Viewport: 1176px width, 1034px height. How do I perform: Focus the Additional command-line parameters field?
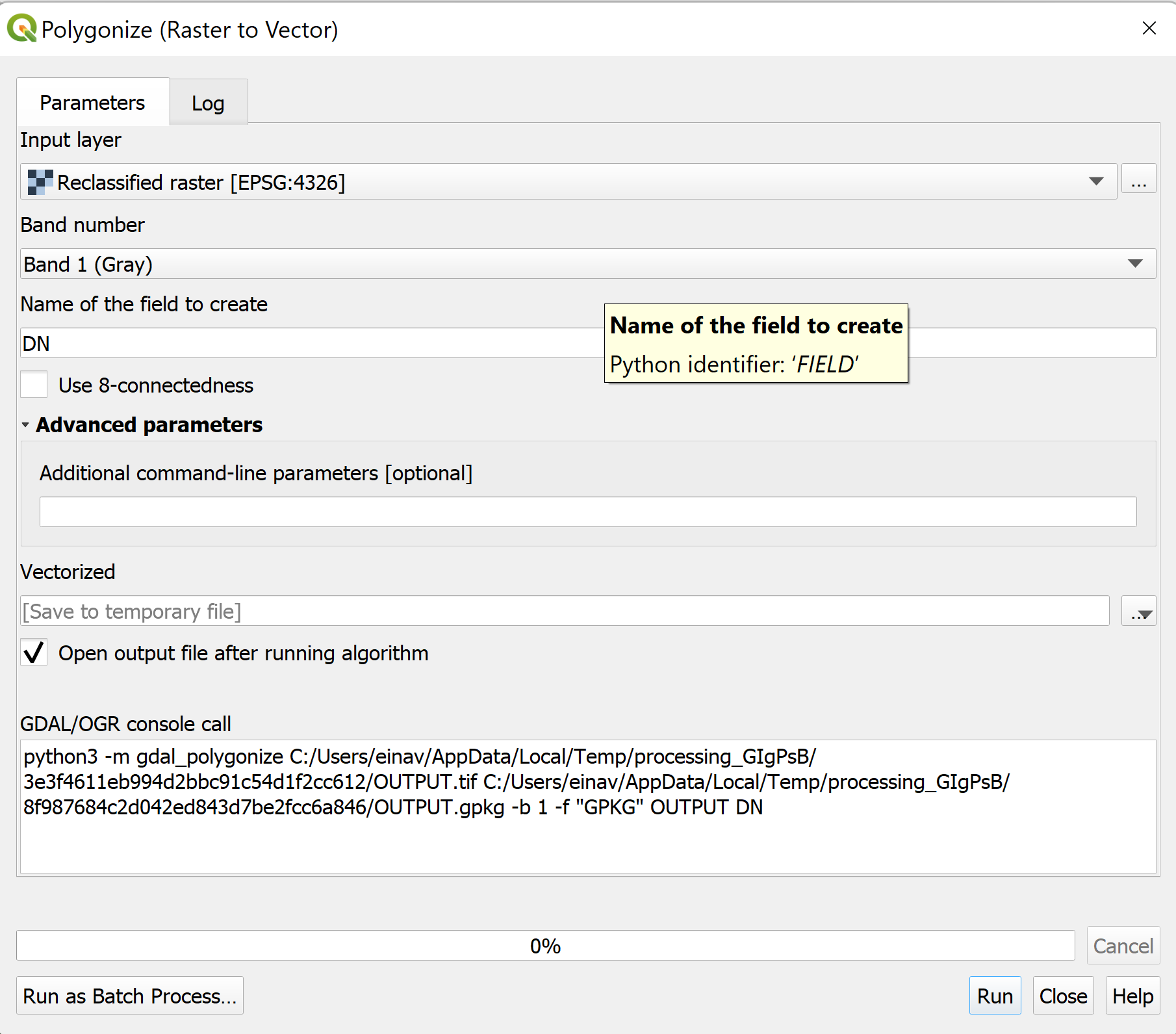coord(587,512)
